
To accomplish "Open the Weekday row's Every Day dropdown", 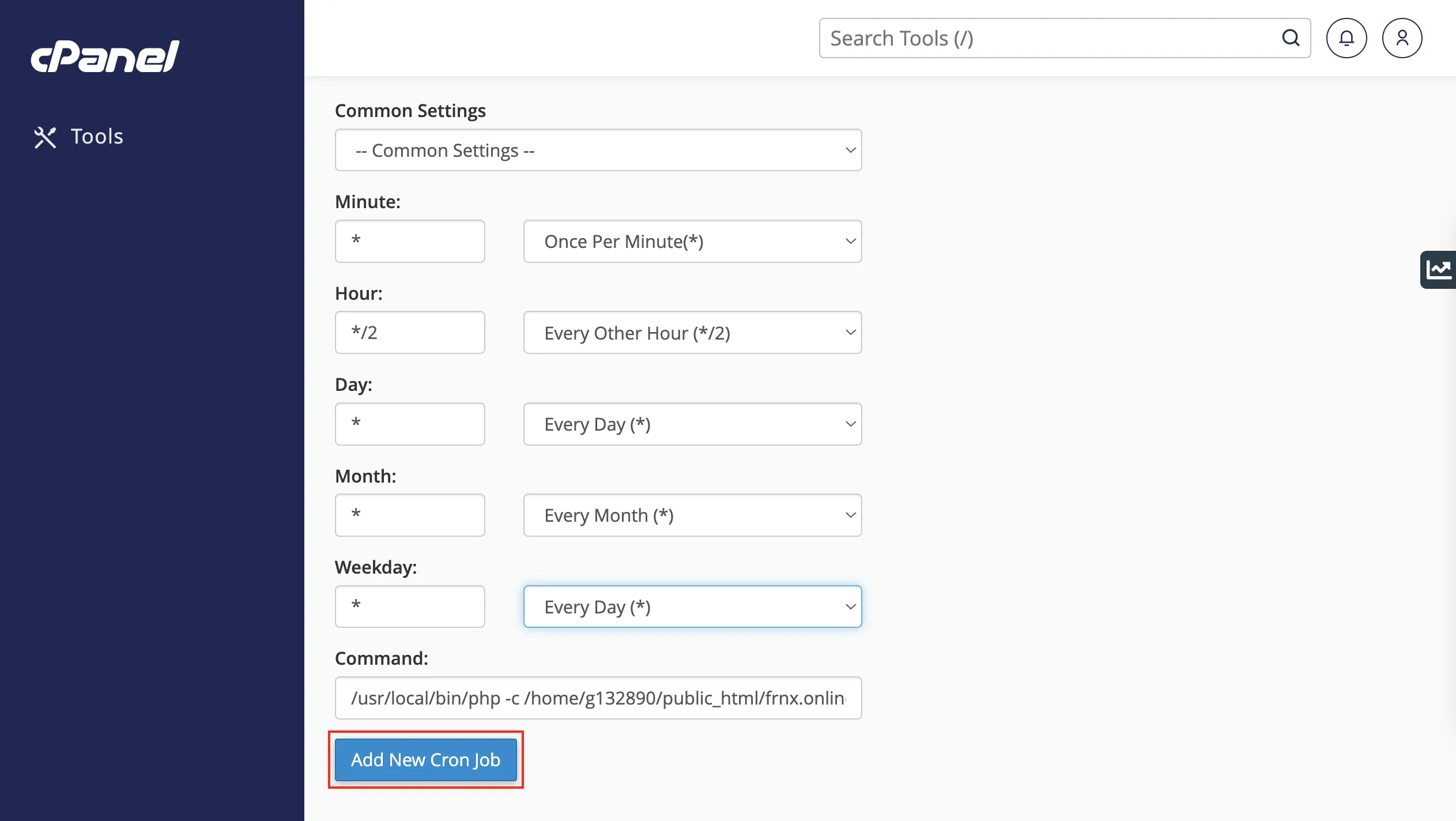I will click(692, 607).
